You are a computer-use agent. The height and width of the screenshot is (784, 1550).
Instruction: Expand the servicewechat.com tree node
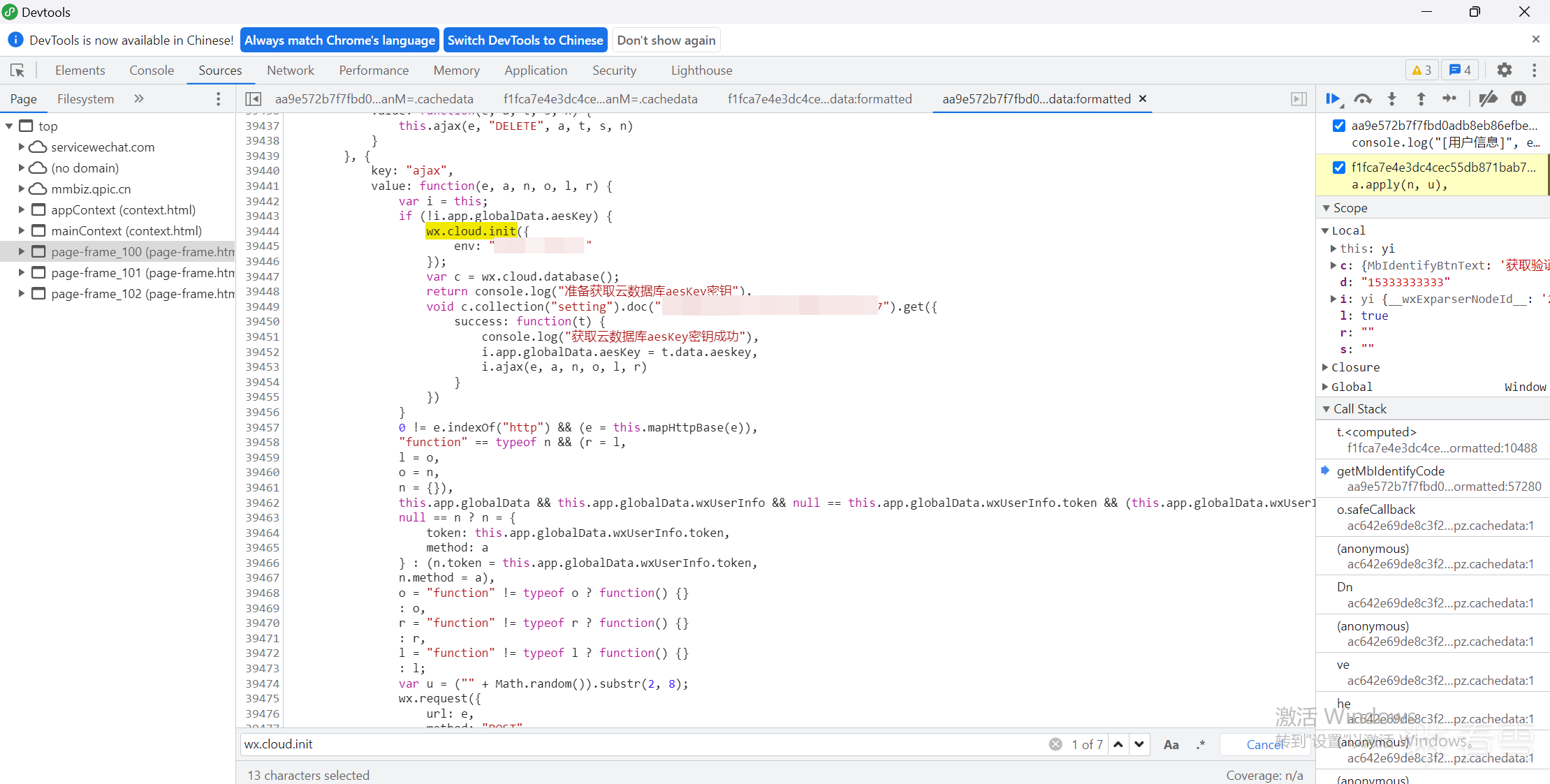click(x=22, y=147)
